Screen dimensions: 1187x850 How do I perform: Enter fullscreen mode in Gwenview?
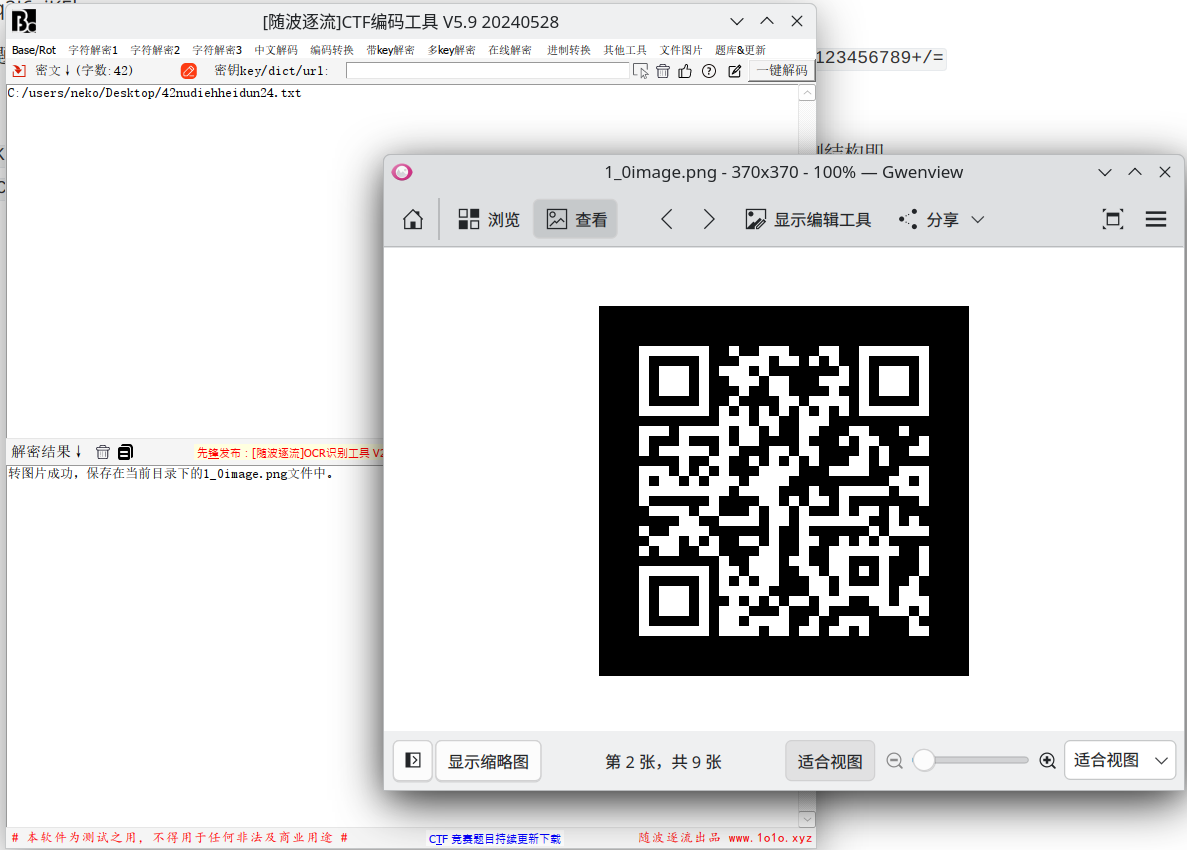coord(1112,220)
